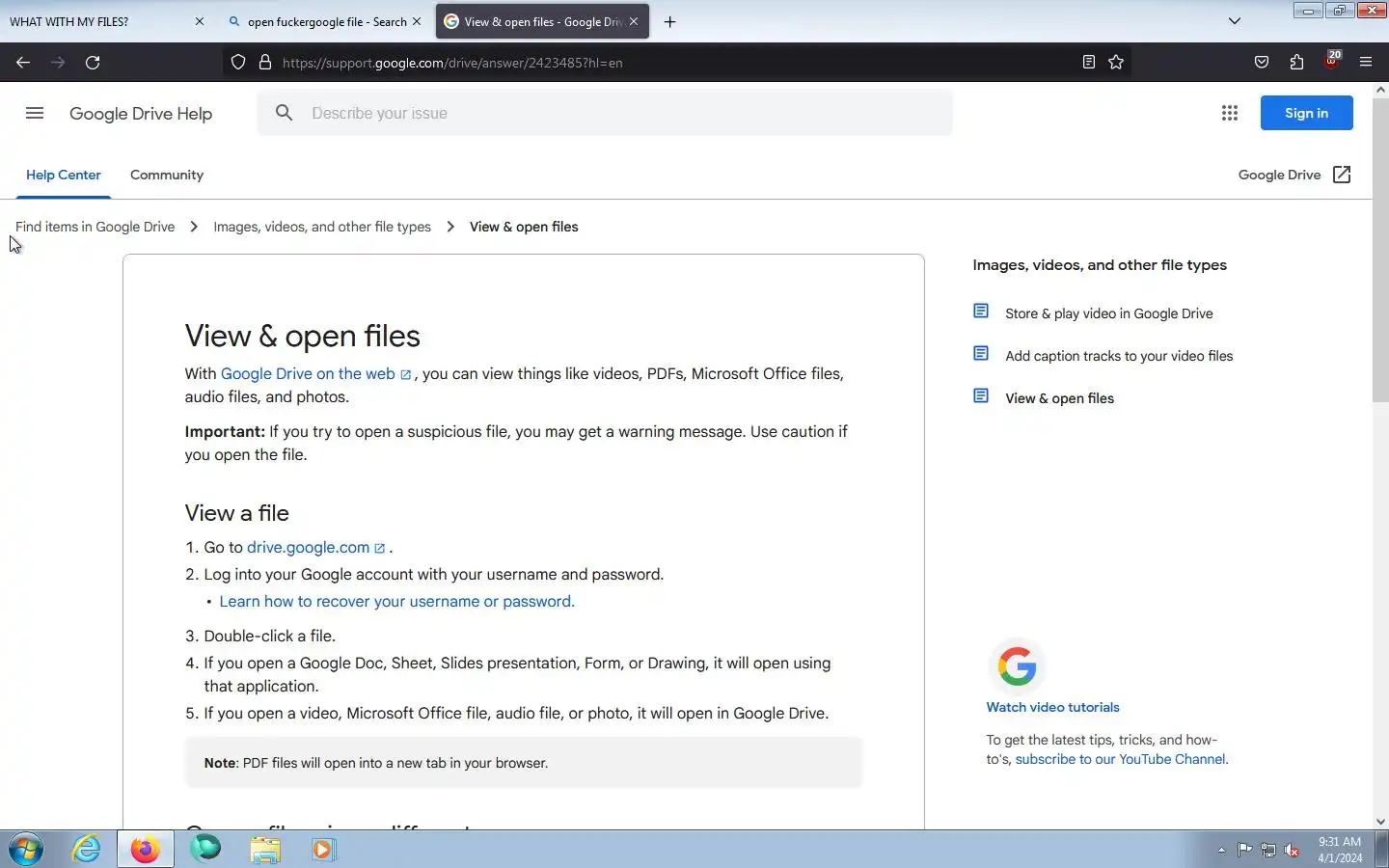This screenshot has width=1389, height=868.
Task: Select the Help Center tab
Action: [64, 176]
